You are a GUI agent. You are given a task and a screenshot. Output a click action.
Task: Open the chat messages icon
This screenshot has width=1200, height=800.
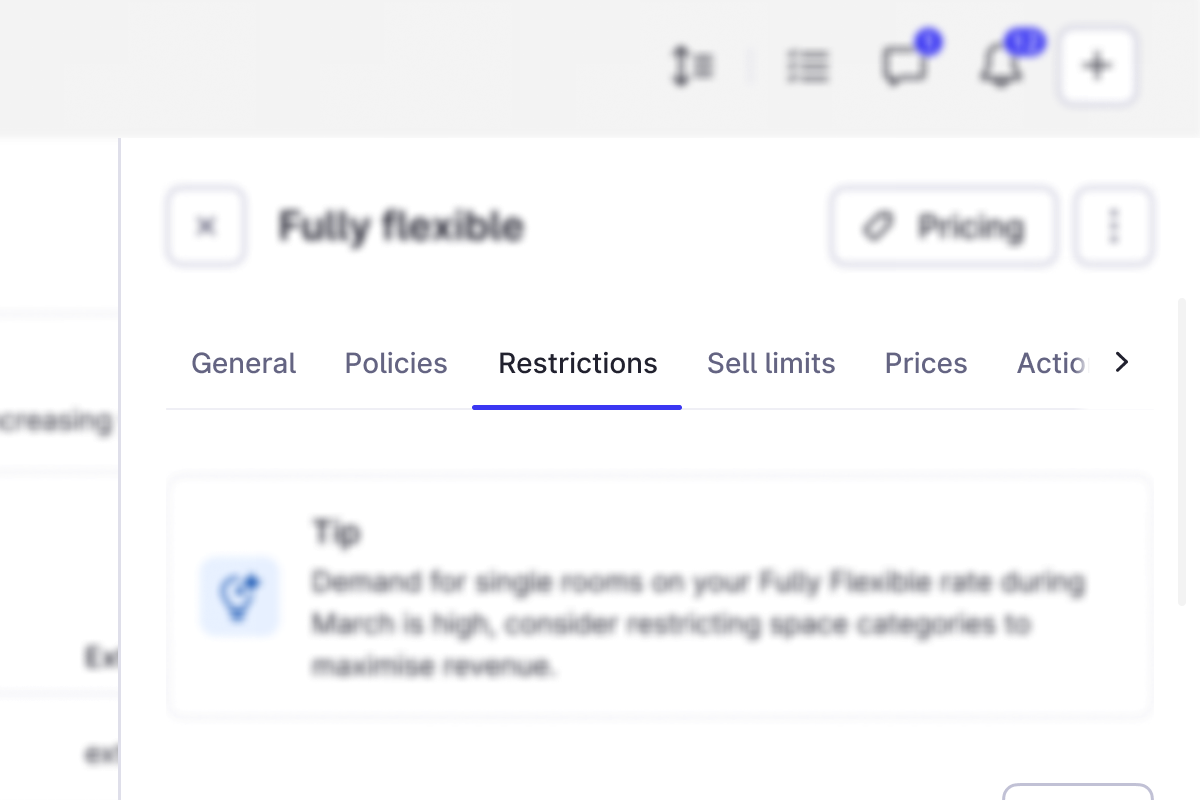click(904, 67)
